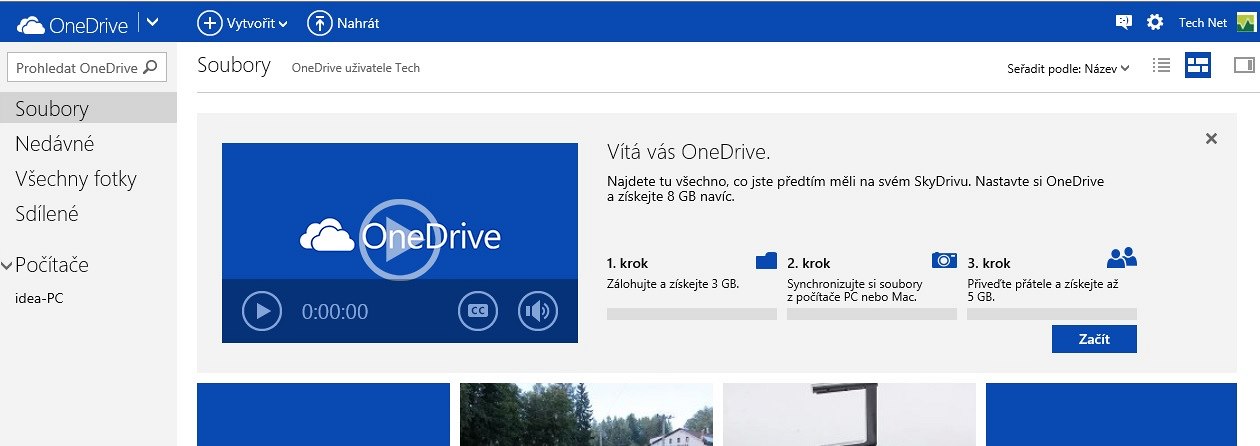Switch to the details list view icon

click(1161, 65)
